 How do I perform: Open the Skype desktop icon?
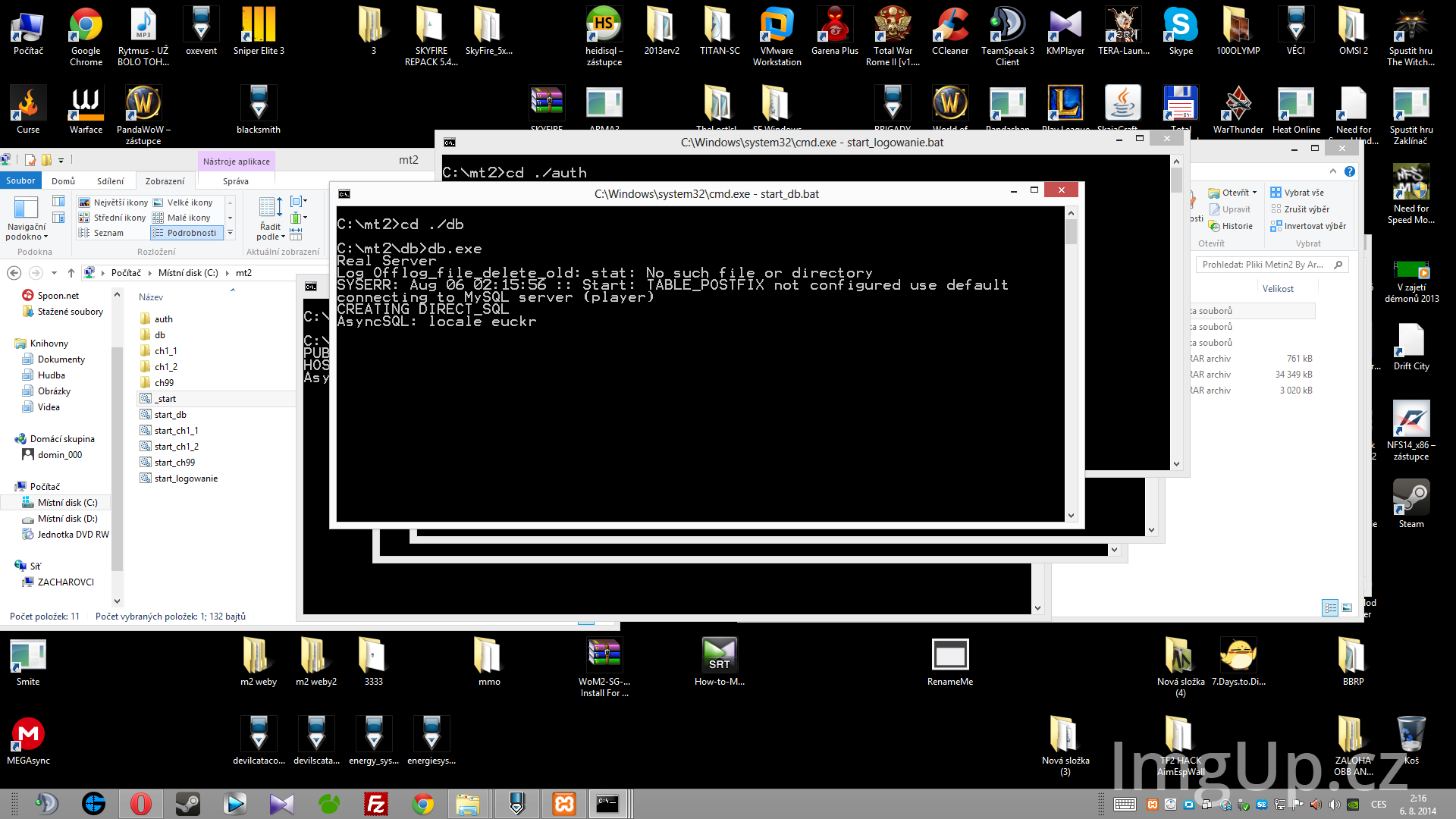pyautogui.click(x=1181, y=30)
